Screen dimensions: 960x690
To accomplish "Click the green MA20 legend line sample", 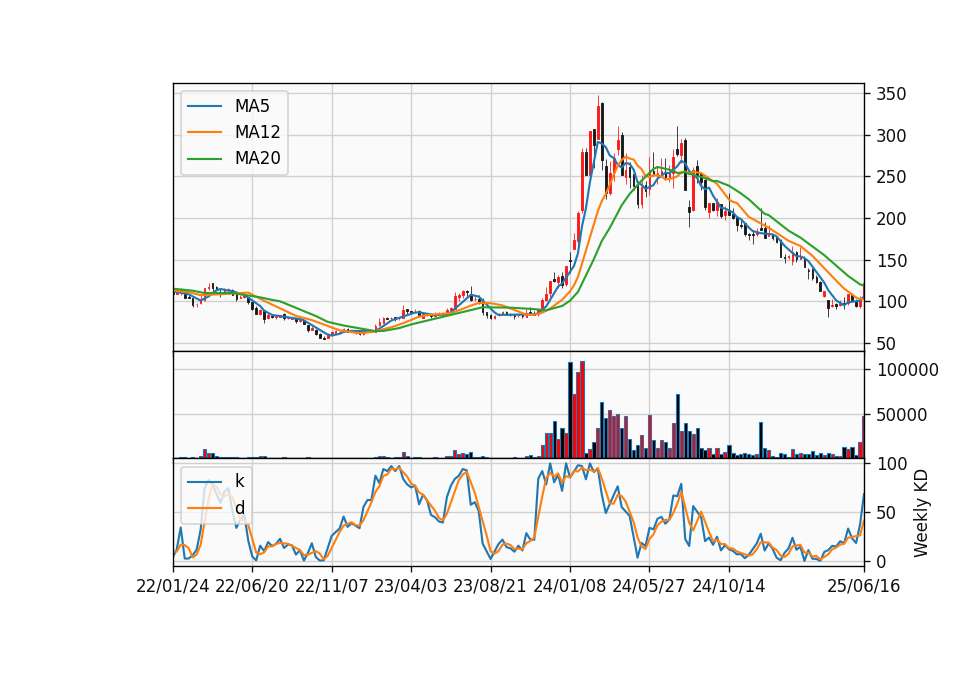I will (204, 158).
